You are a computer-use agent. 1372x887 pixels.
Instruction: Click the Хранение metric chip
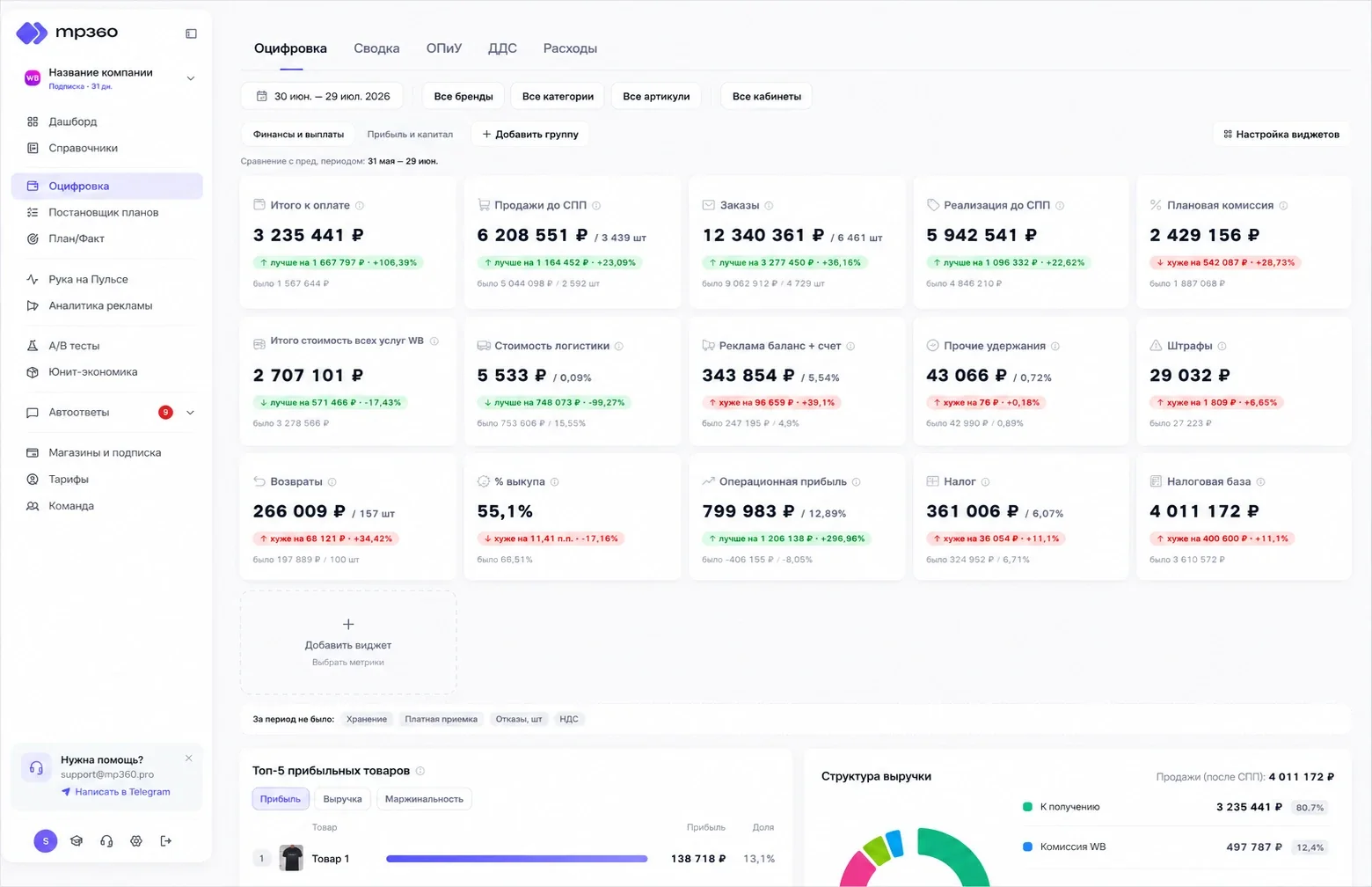pyautogui.click(x=367, y=719)
